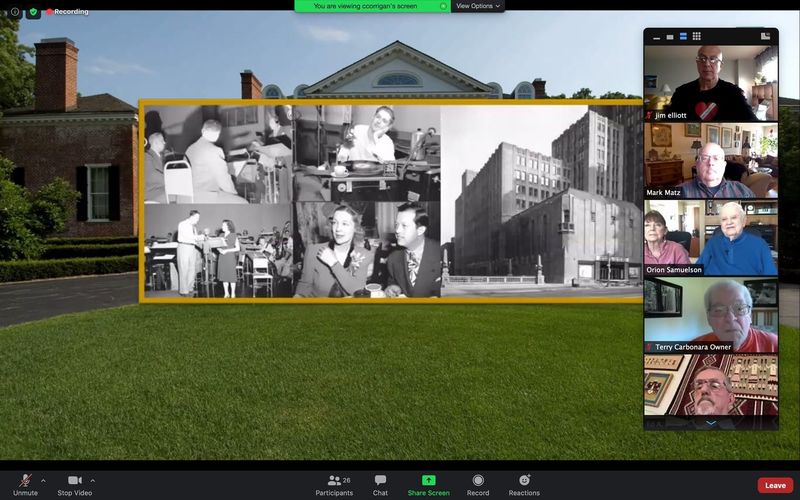The width and height of the screenshot is (800, 500).
Task: Click shared photo of woman at turntable
Action: click(x=367, y=153)
